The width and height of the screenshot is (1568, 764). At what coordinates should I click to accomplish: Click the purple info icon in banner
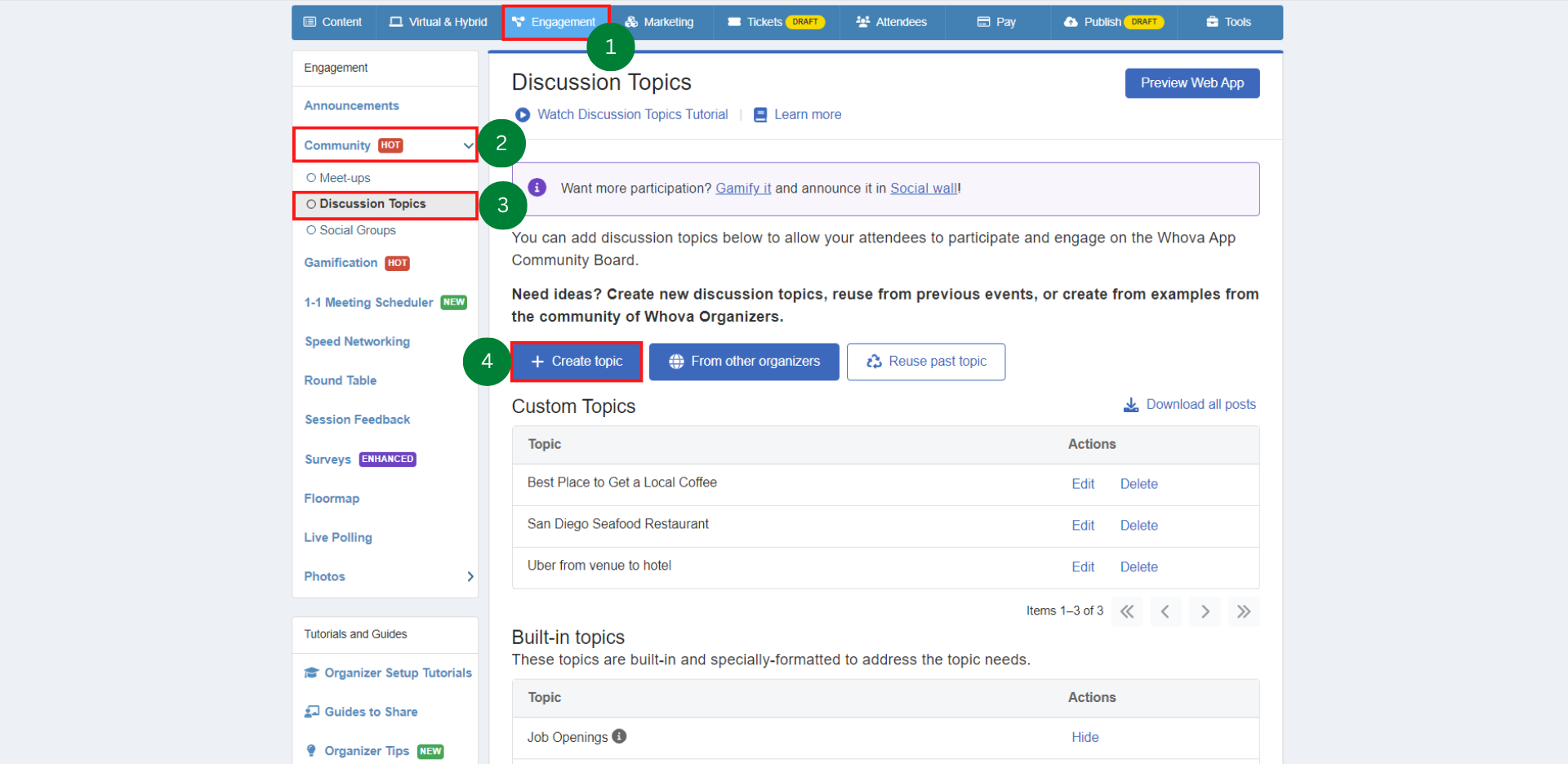pyautogui.click(x=537, y=188)
